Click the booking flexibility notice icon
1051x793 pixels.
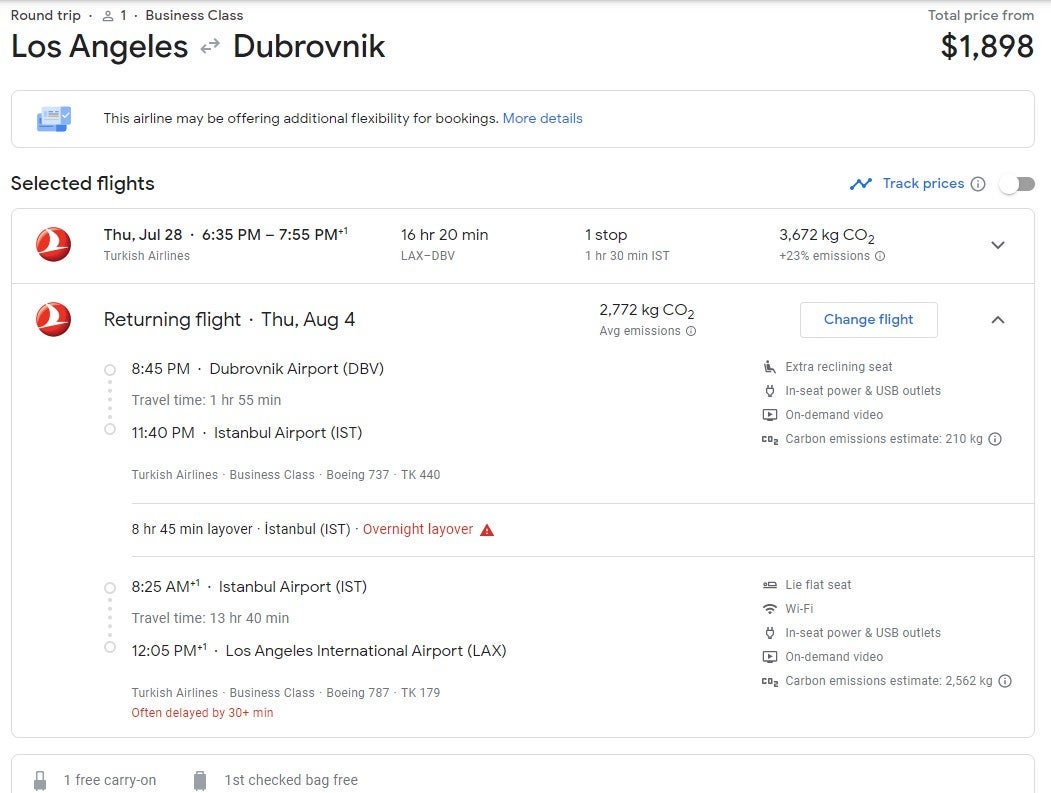click(54, 119)
